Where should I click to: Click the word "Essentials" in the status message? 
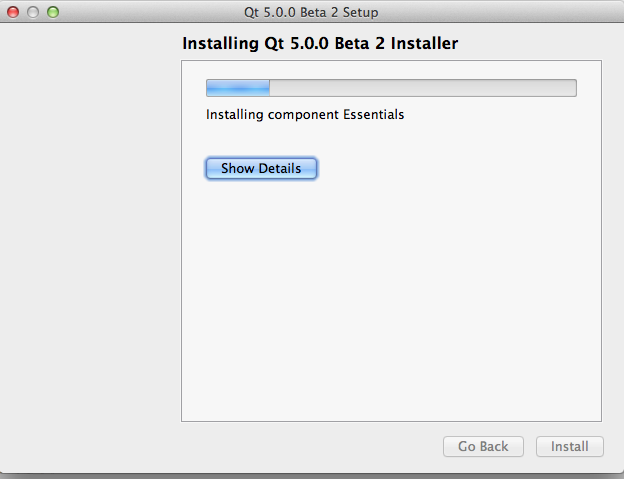point(374,115)
